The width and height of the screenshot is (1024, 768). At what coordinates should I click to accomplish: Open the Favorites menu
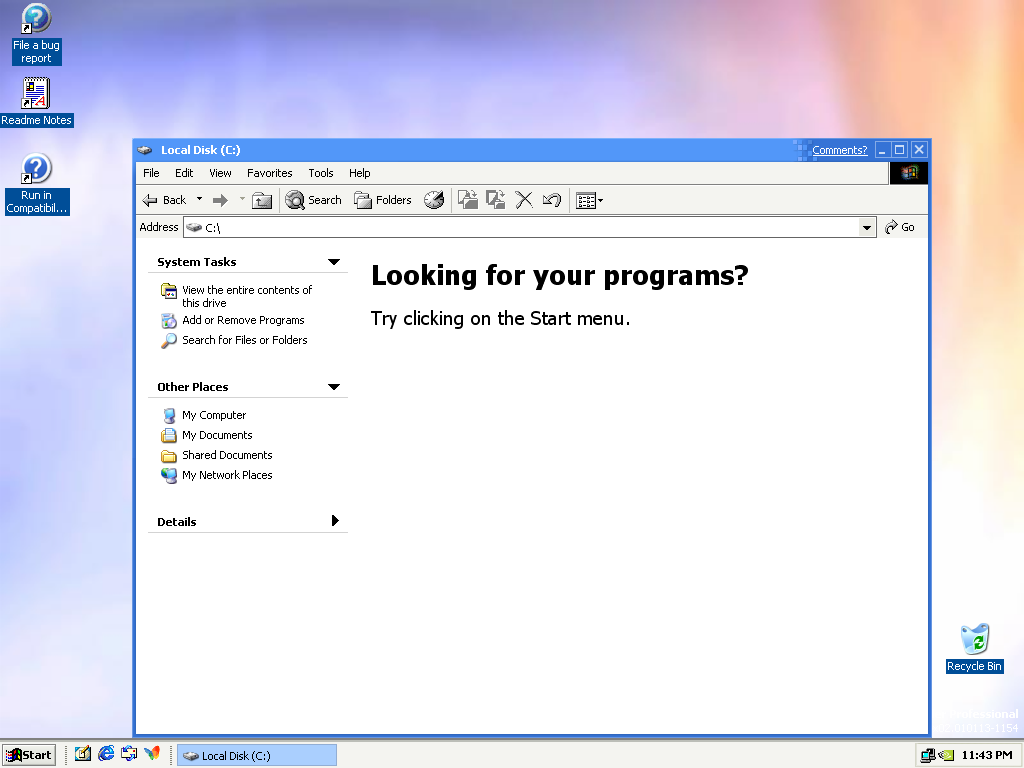point(270,173)
